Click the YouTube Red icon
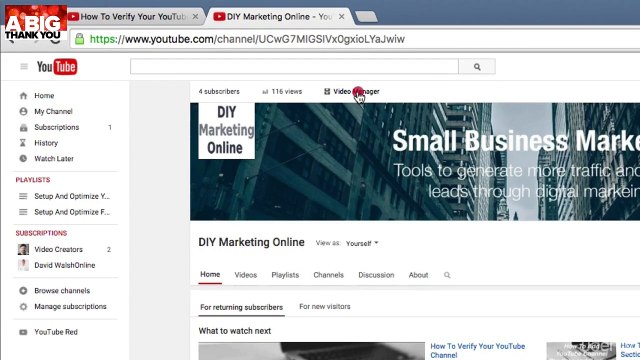 click(23, 332)
